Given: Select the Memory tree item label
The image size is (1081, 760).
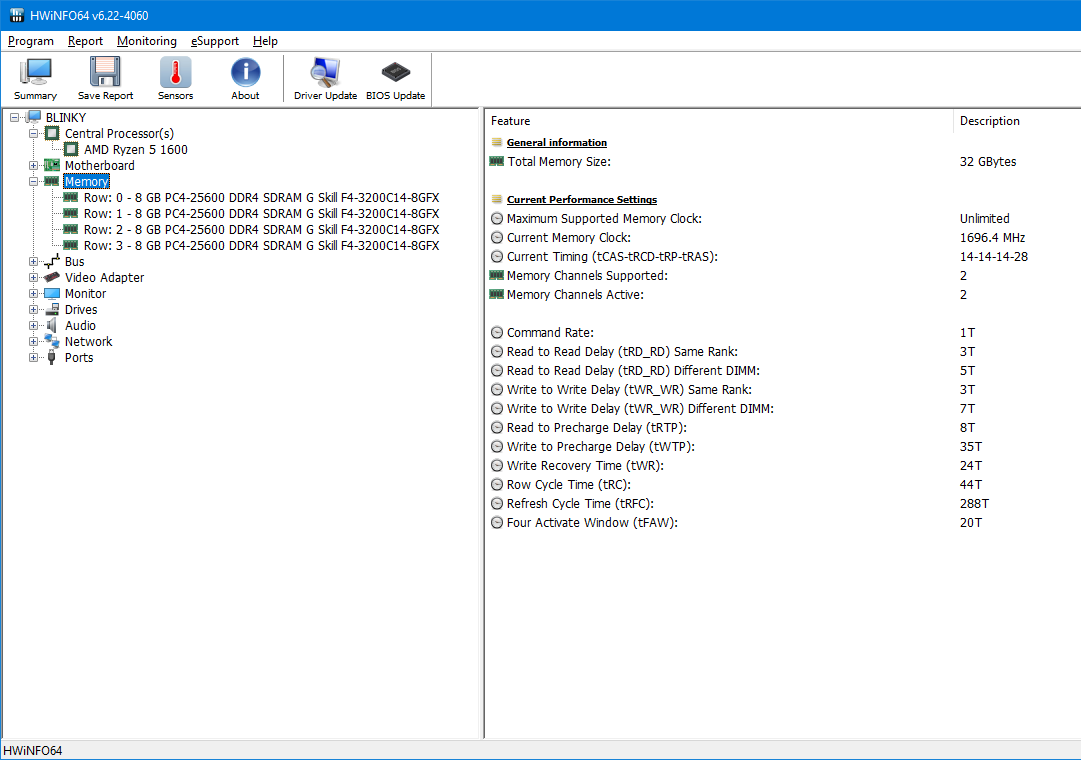Looking at the screenshot, I should pyautogui.click(x=86, y=181).
